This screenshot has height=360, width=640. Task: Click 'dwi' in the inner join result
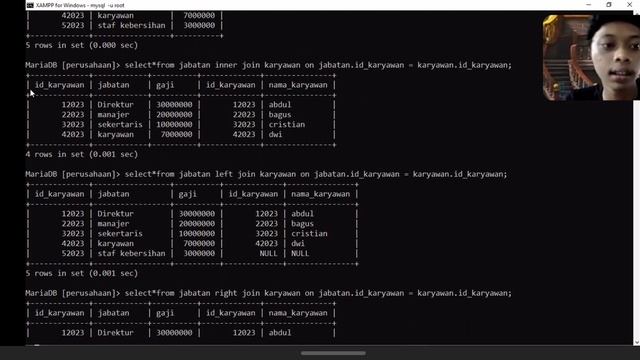(x=276, y=134)
